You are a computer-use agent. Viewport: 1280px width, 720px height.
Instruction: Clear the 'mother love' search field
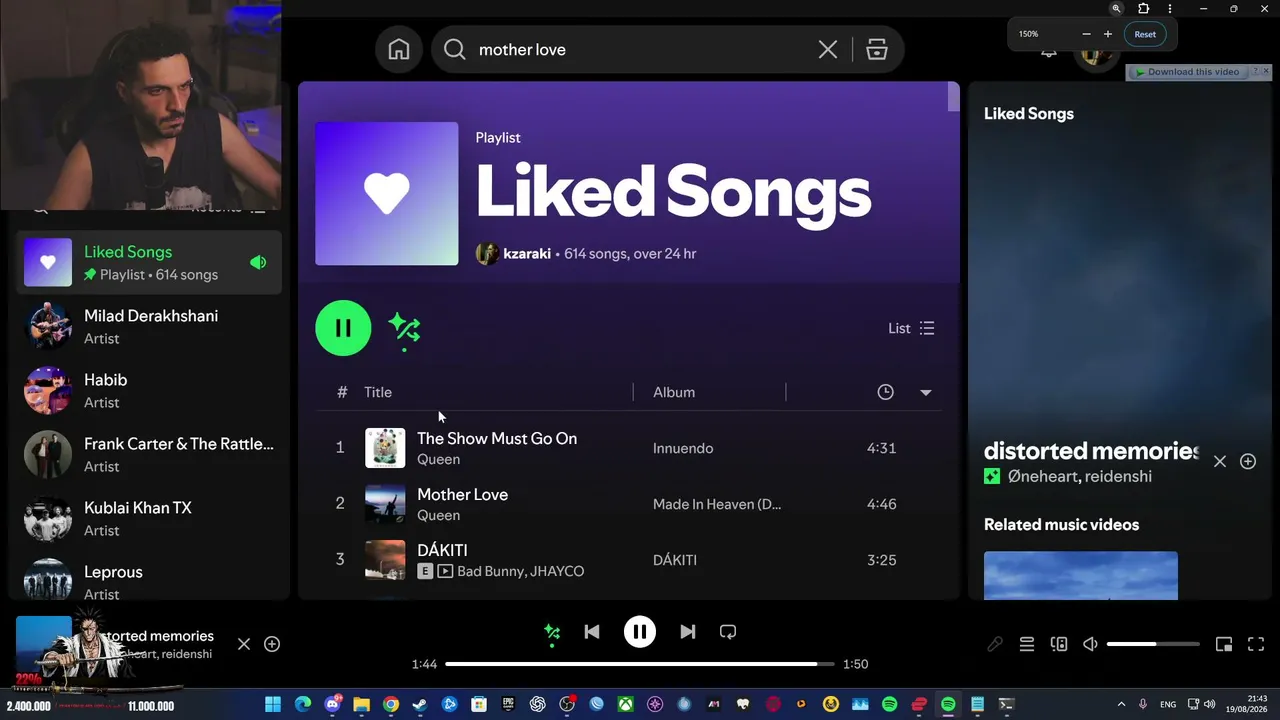tap(828, 50)
